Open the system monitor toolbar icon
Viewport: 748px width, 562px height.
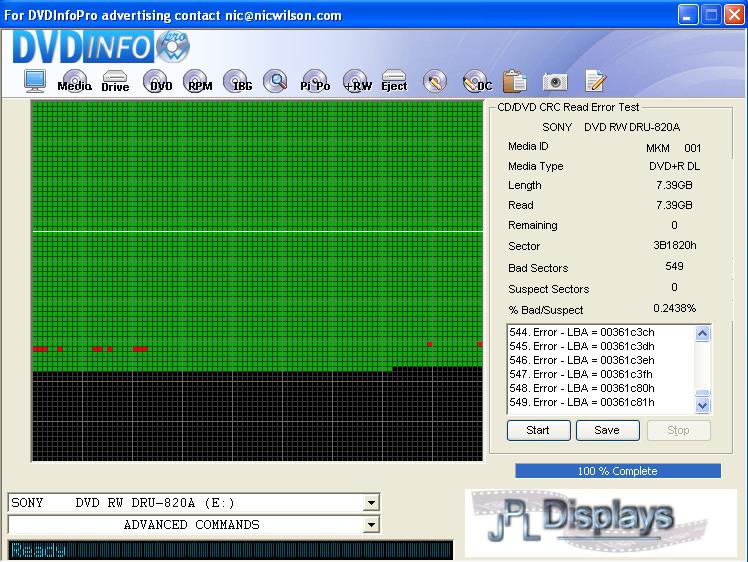35,81
